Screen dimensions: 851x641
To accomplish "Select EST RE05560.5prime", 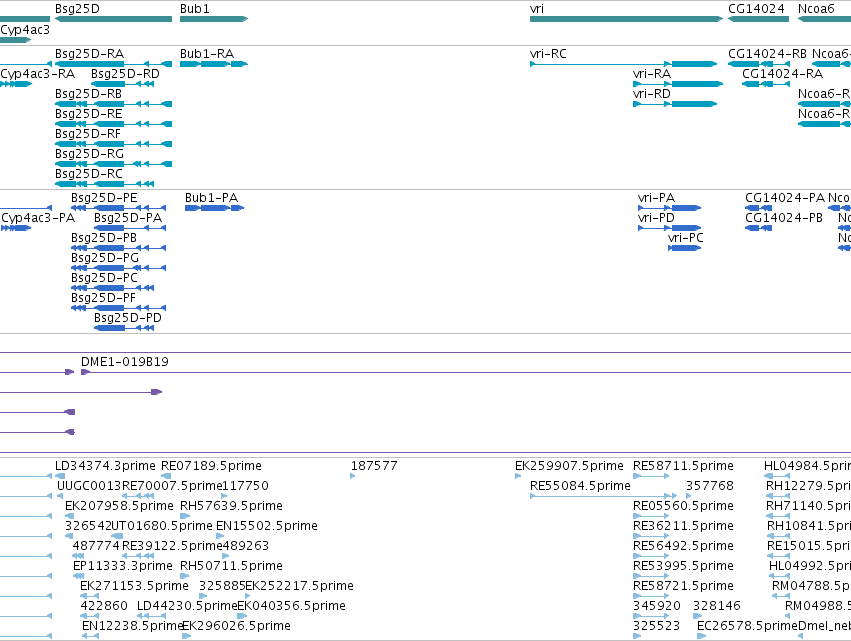I will click(x=651, y=516).
